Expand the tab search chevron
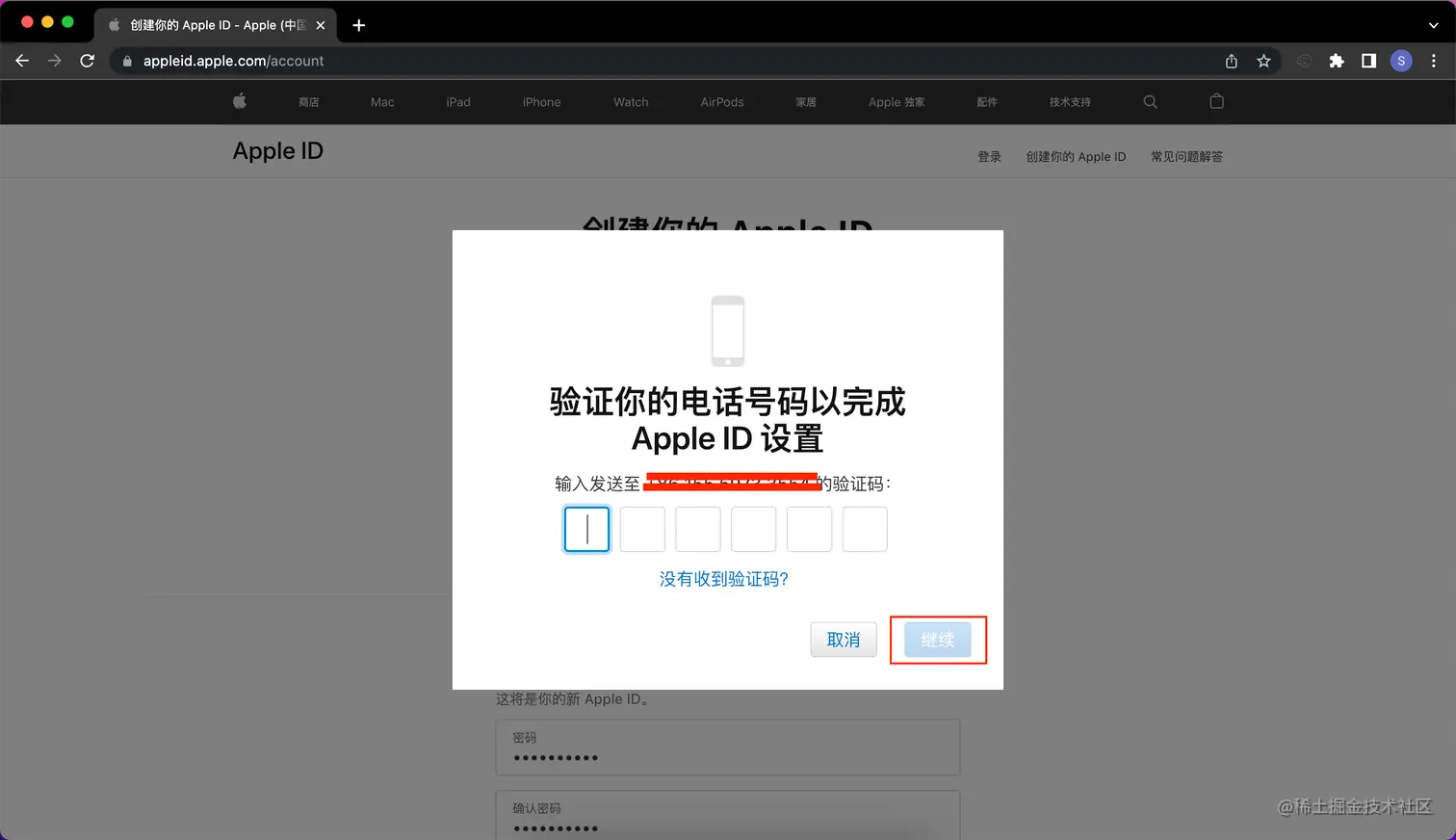1456x840 pixels. pyautogui.click(x=1434, y=25)
